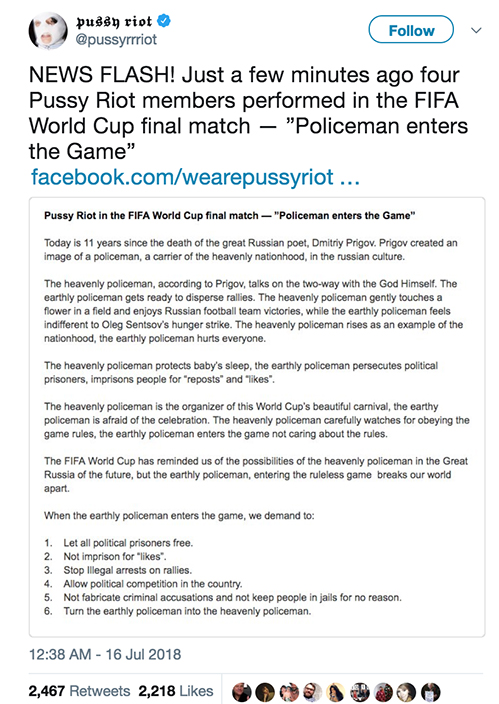Click the NEWS FLASH tweet text
This screenshot has width=499, height=704.
(x=248, y=113)
